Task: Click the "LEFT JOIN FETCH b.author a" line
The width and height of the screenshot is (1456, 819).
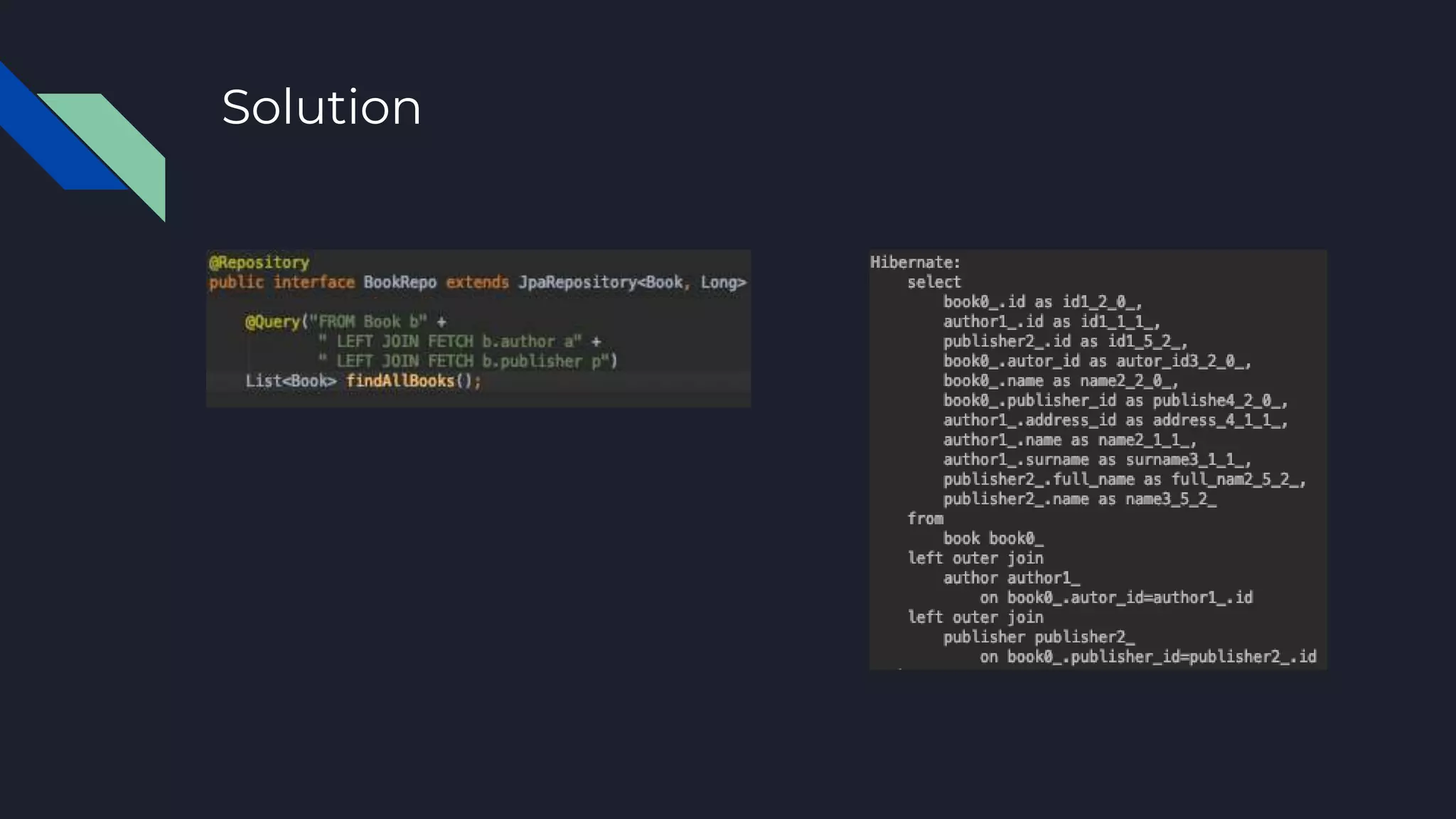Action: [459, 342]
